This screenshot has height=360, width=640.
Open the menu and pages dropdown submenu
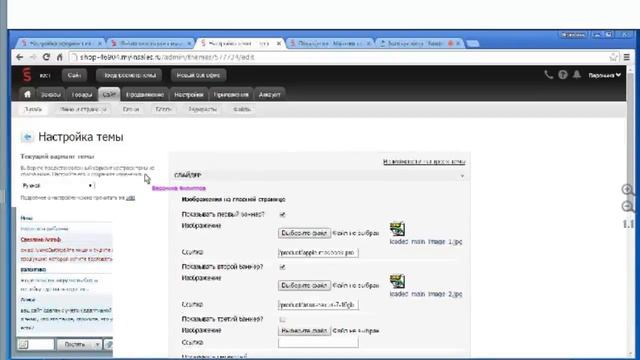coord(83,109)
